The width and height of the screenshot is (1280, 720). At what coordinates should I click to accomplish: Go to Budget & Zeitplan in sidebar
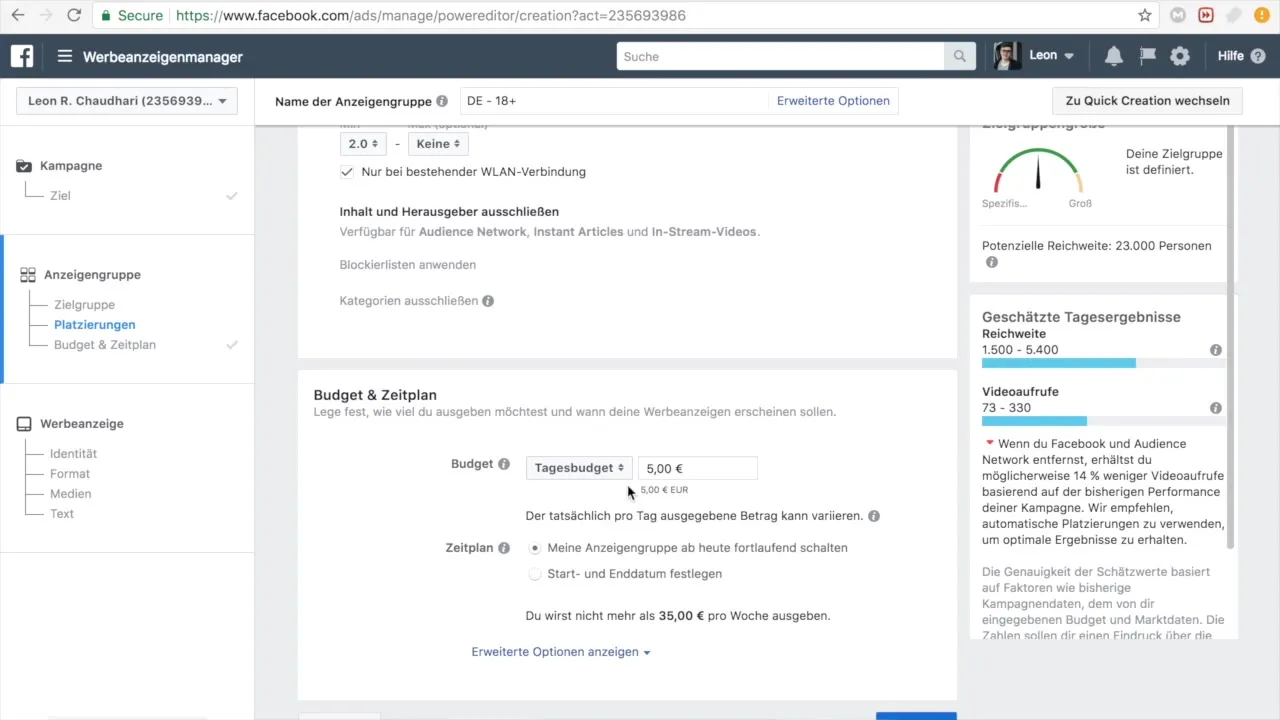click(105, 345)
